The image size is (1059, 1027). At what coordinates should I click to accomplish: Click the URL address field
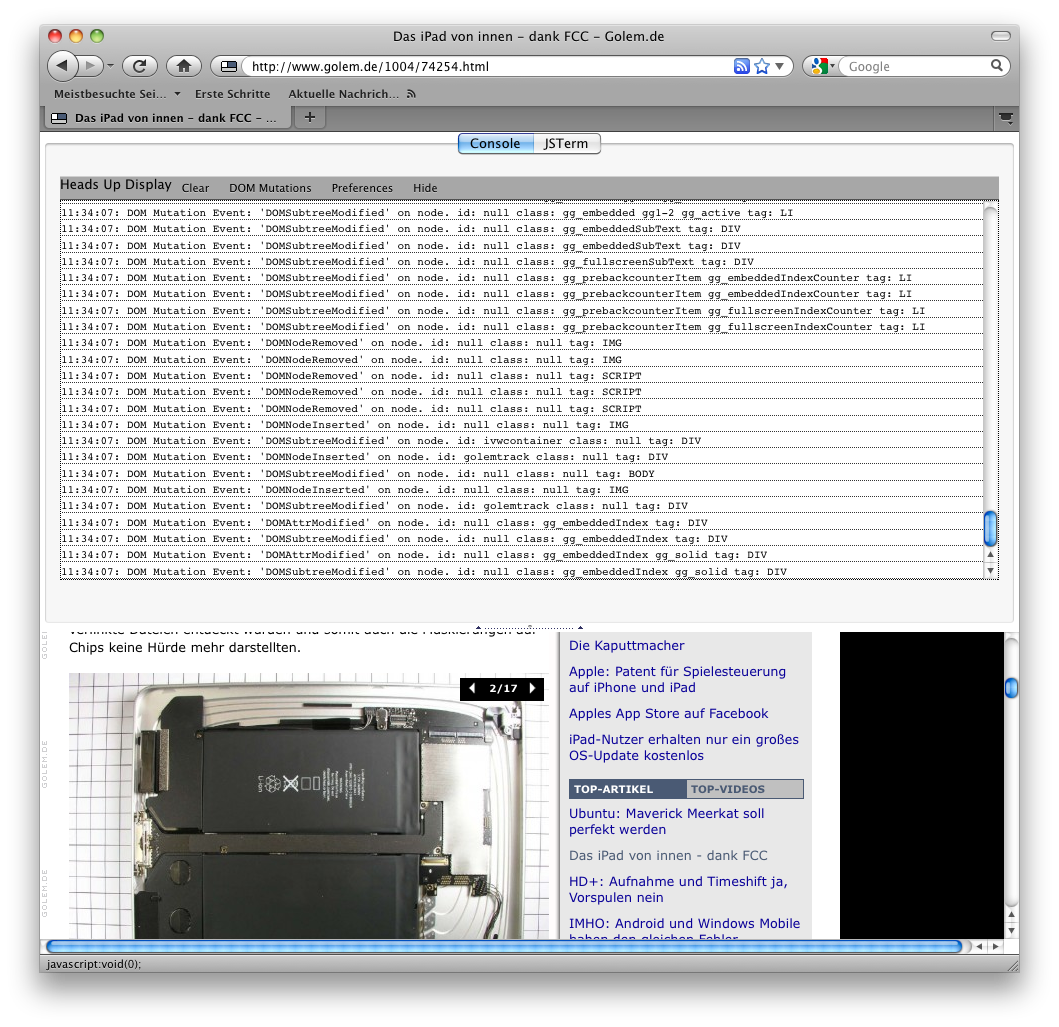click(488, 66)
